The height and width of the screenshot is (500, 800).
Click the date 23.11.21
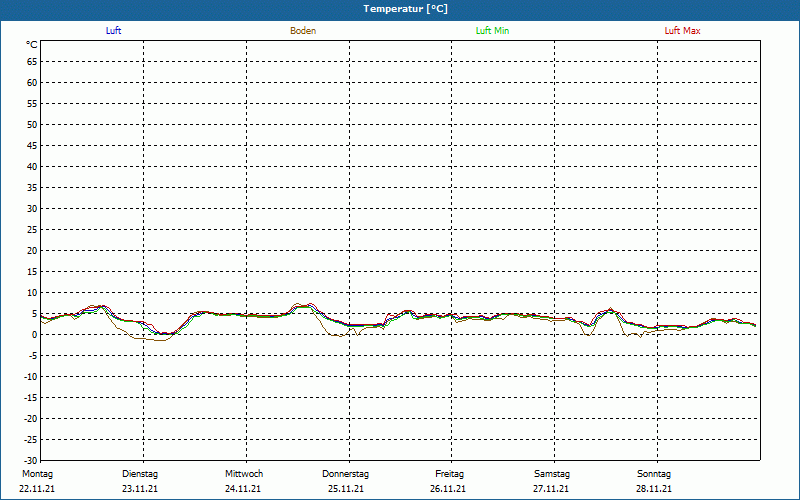(x=140, y=489)
